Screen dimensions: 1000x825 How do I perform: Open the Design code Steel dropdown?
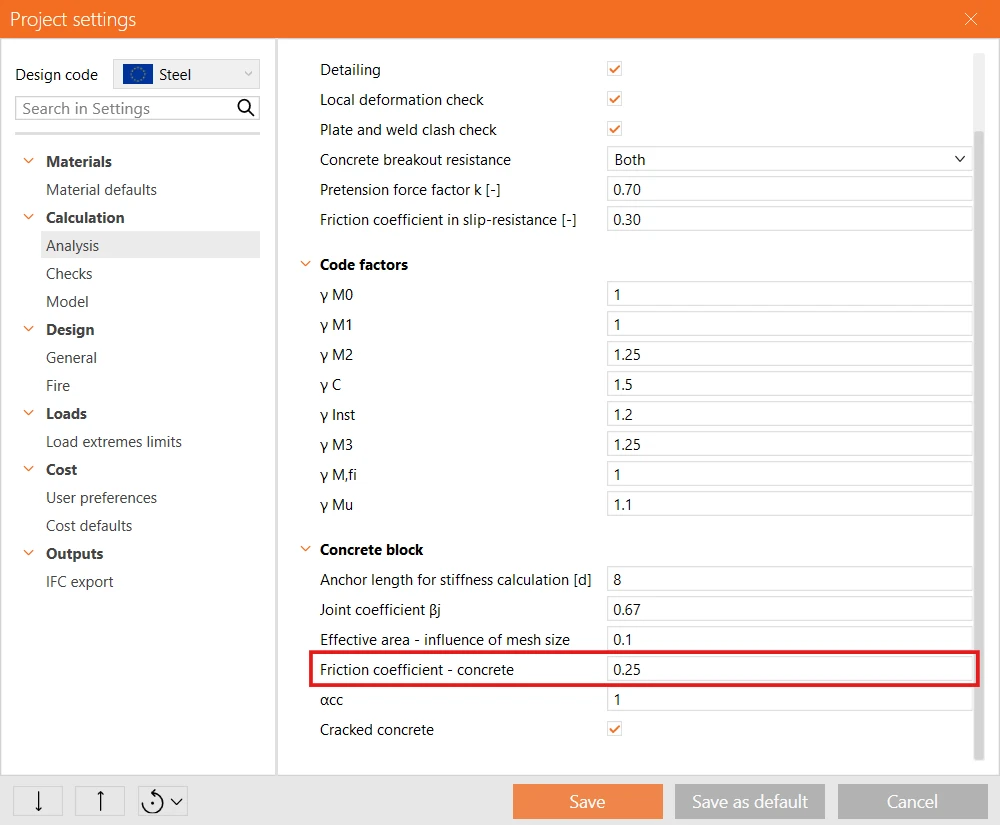186,75
